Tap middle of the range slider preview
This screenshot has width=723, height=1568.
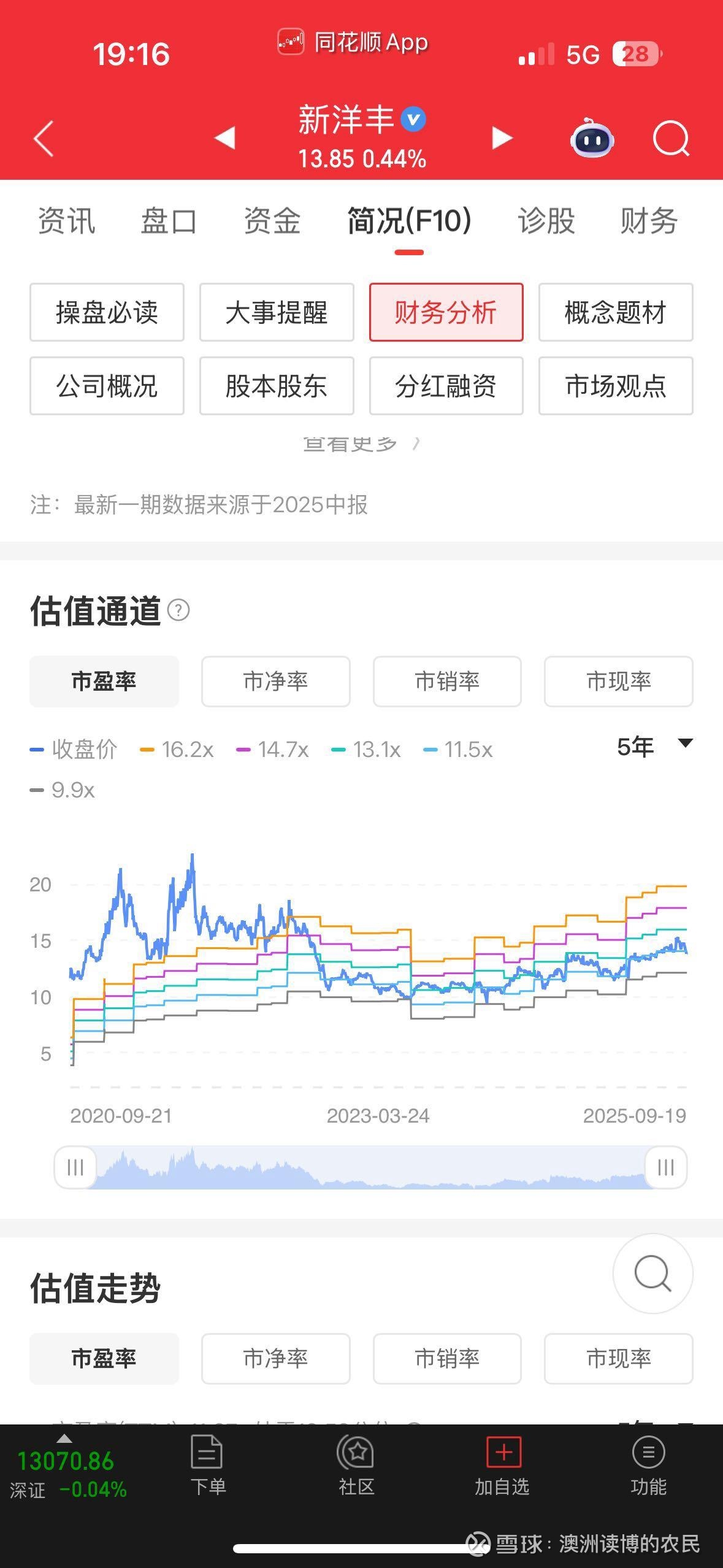tap(370, 1167)
